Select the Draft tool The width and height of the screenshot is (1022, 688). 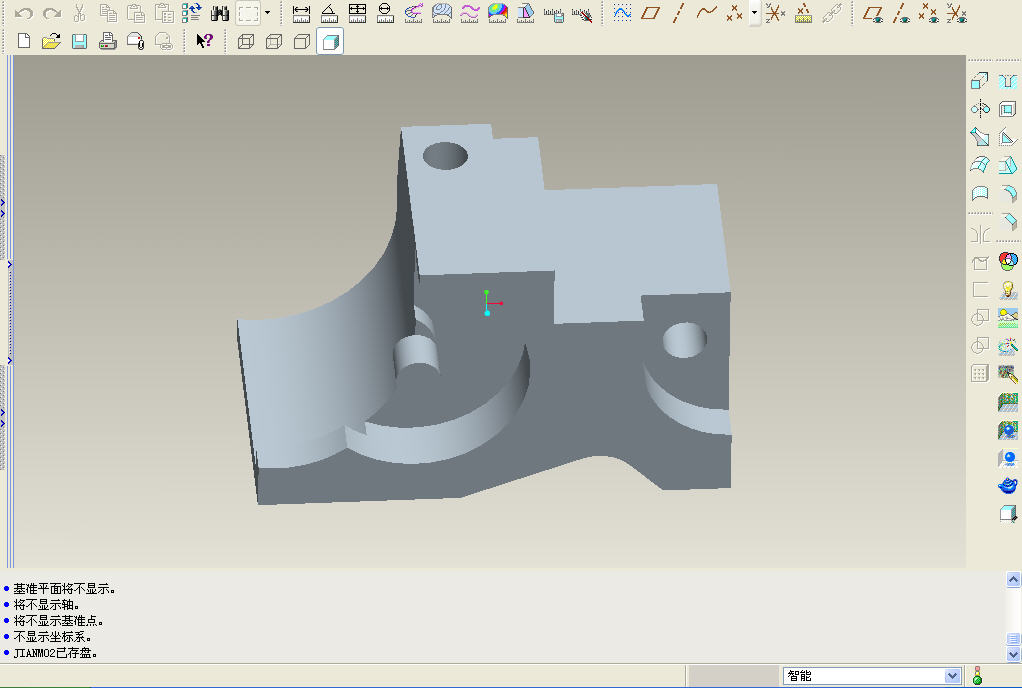pos(1008,165)
